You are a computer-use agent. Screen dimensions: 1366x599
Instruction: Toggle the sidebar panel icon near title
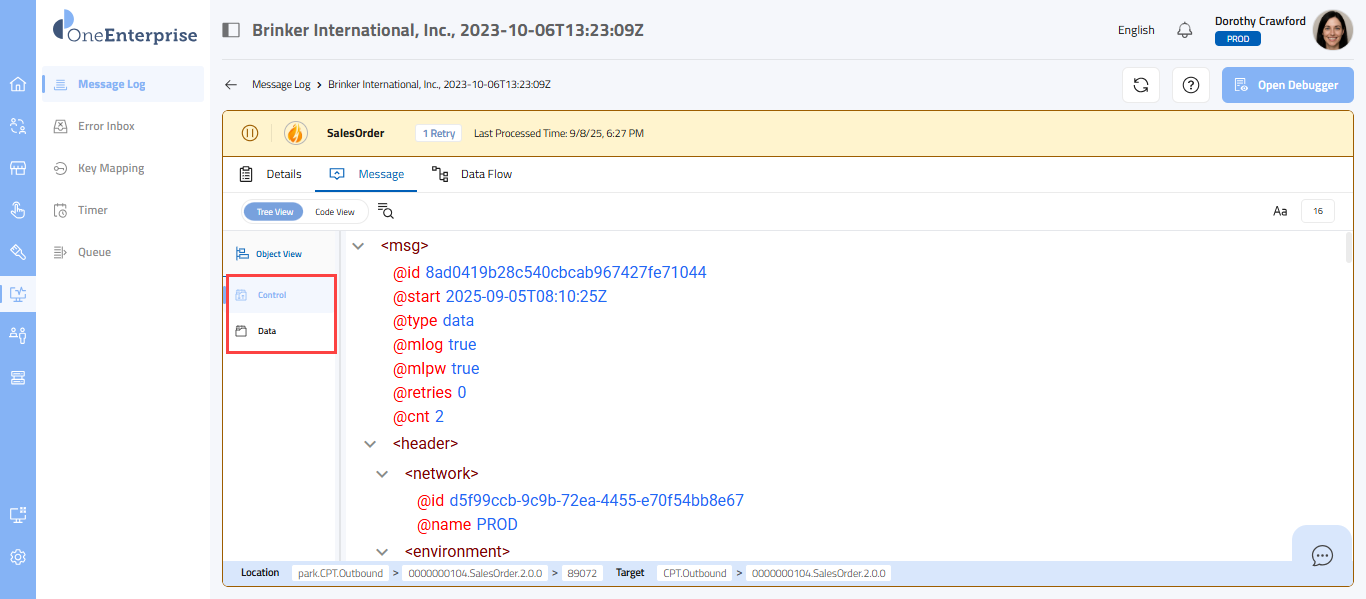231,30
